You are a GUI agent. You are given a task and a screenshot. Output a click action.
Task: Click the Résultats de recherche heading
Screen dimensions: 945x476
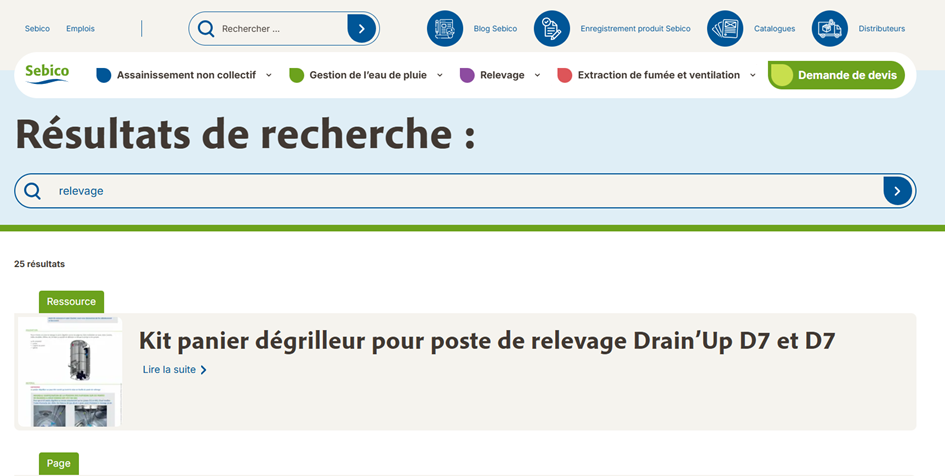point(245,134)
